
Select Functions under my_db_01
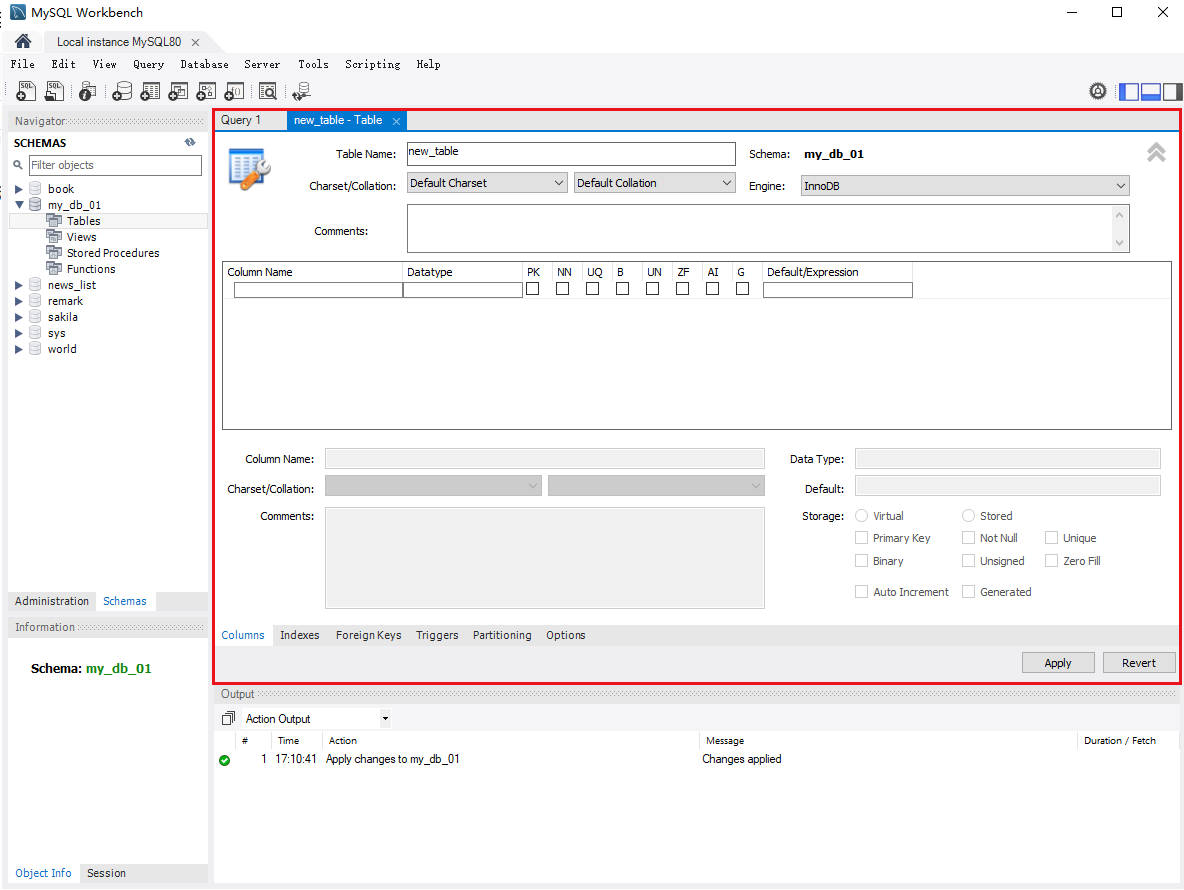91,269
